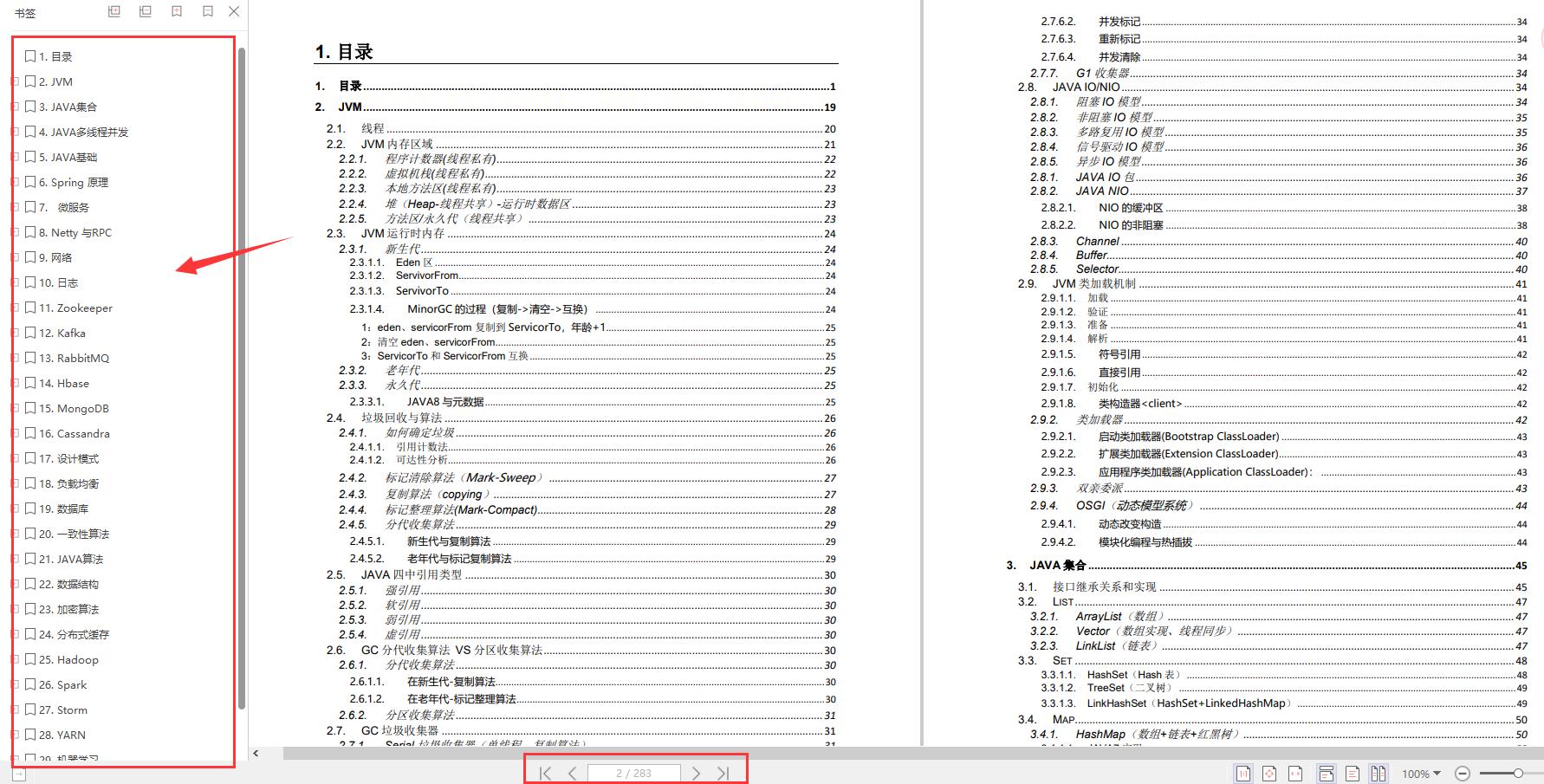Select the 19. 数据库 bookmark

tap(57, 509)
